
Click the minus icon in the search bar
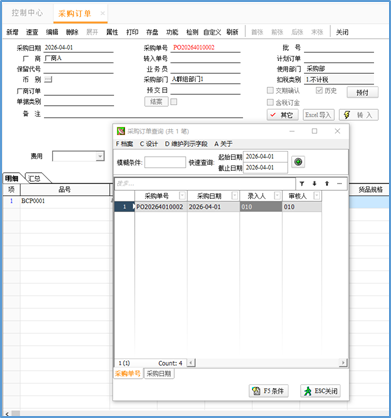[339, 184]
